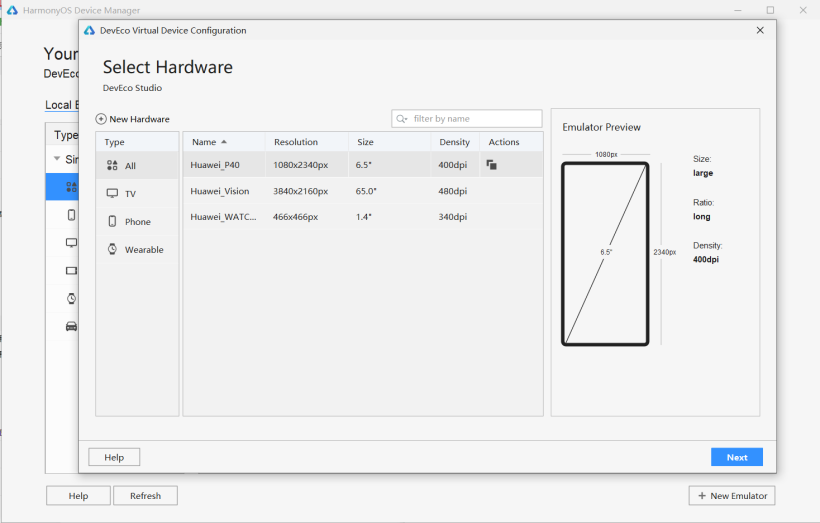
Task: Select the TV type icon in dialog
Action: click(x=112, y=194)
